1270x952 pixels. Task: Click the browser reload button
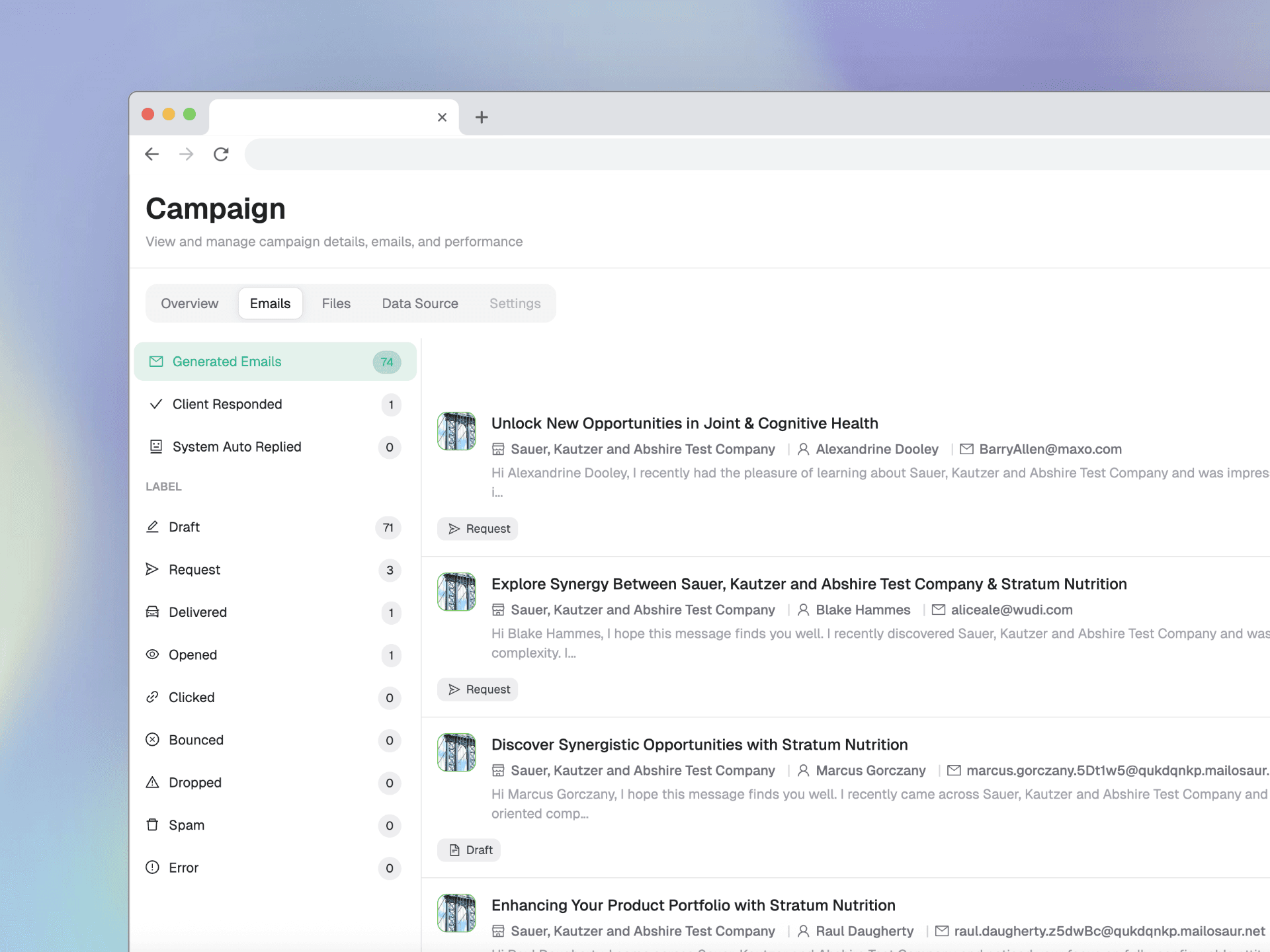[222, 154]
